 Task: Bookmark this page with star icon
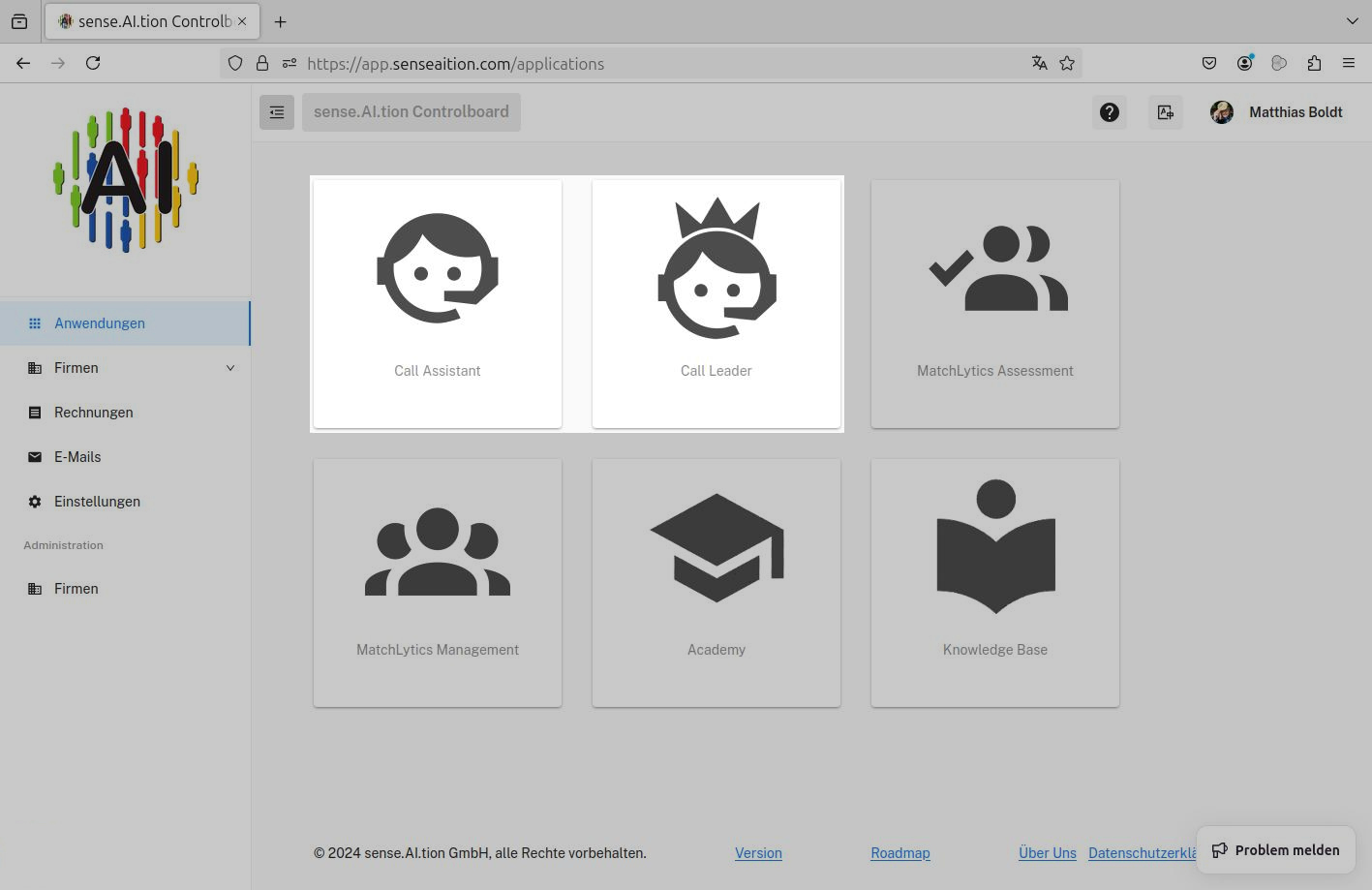coord(1067,63)
